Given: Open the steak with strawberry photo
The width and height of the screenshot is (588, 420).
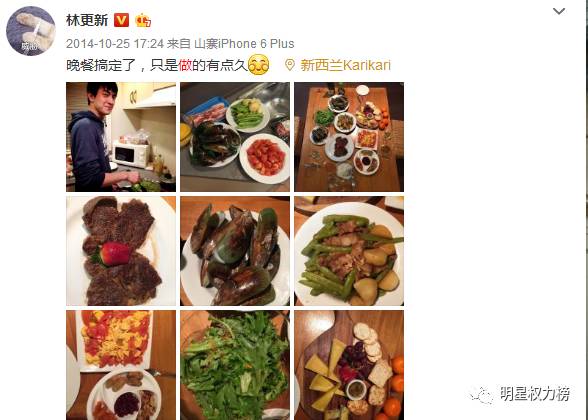Looking at the screenshot, I should [x=121, y=251].
